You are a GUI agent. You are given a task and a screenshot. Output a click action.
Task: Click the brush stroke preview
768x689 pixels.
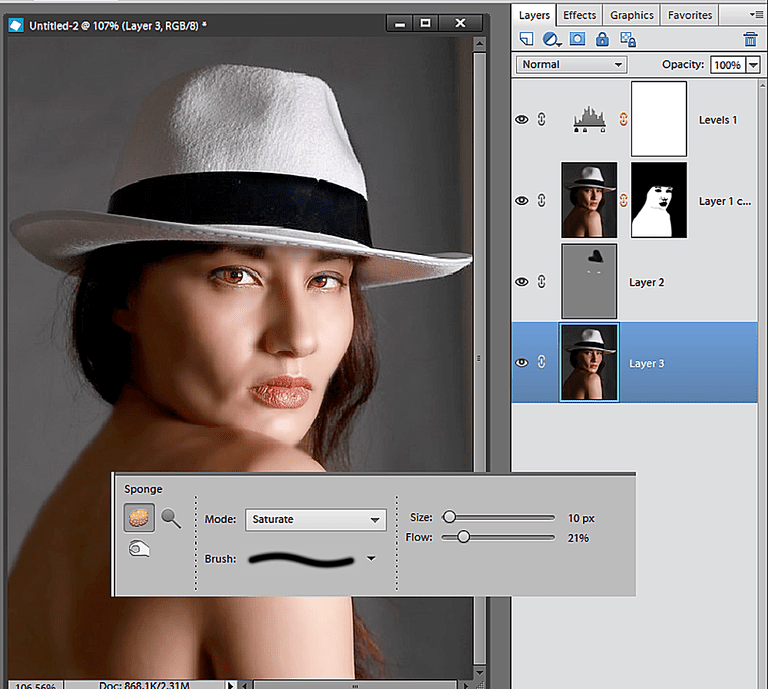click(x=301, y=559)
